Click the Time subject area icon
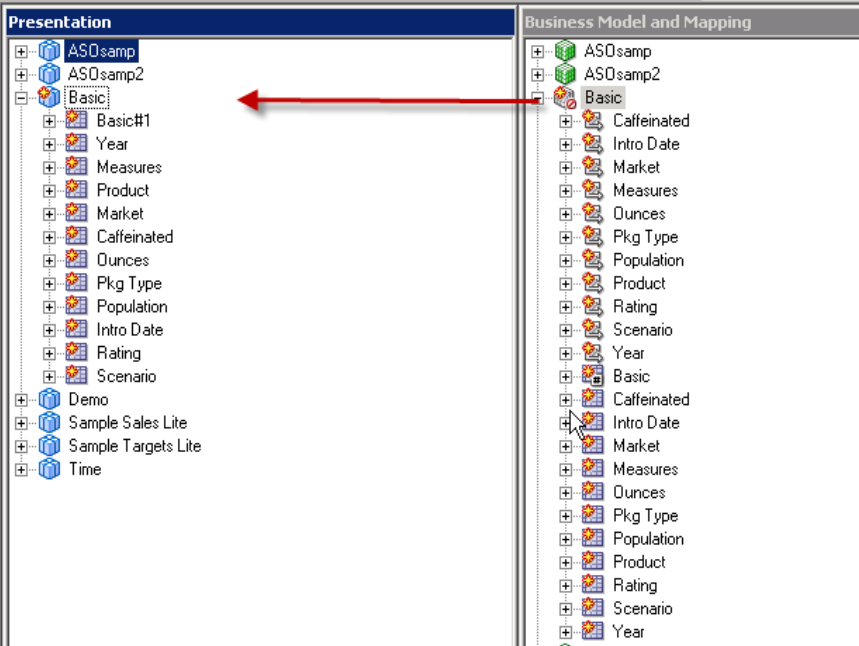This screenshot has width=859, height=646. pos(49,470)
